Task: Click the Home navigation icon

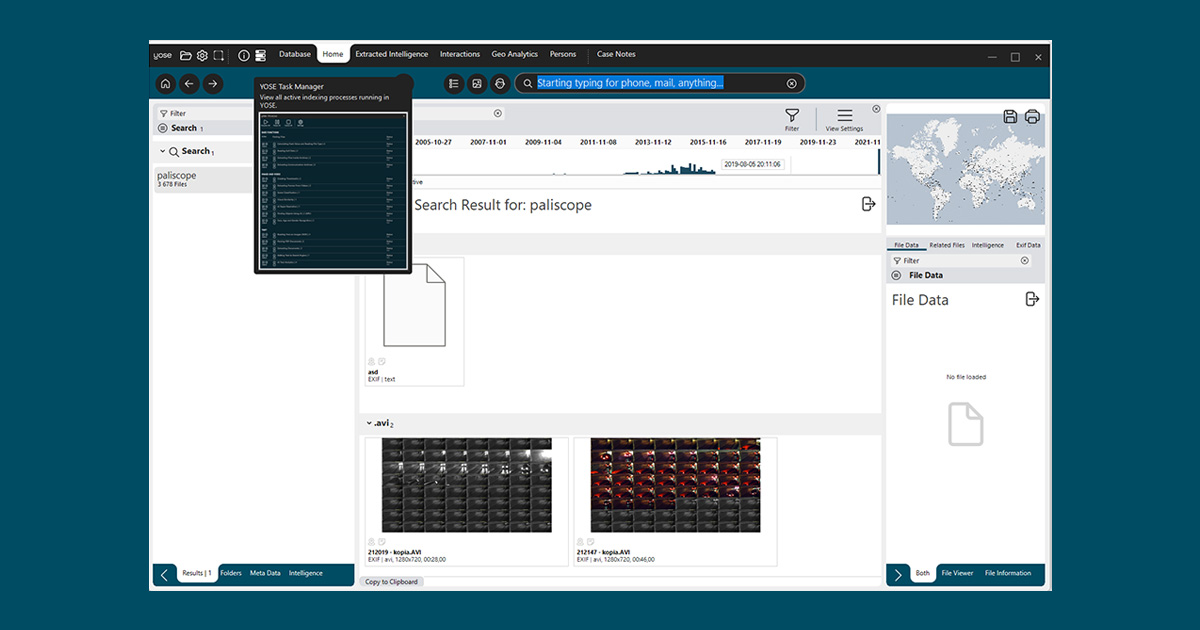Action: 166,84
